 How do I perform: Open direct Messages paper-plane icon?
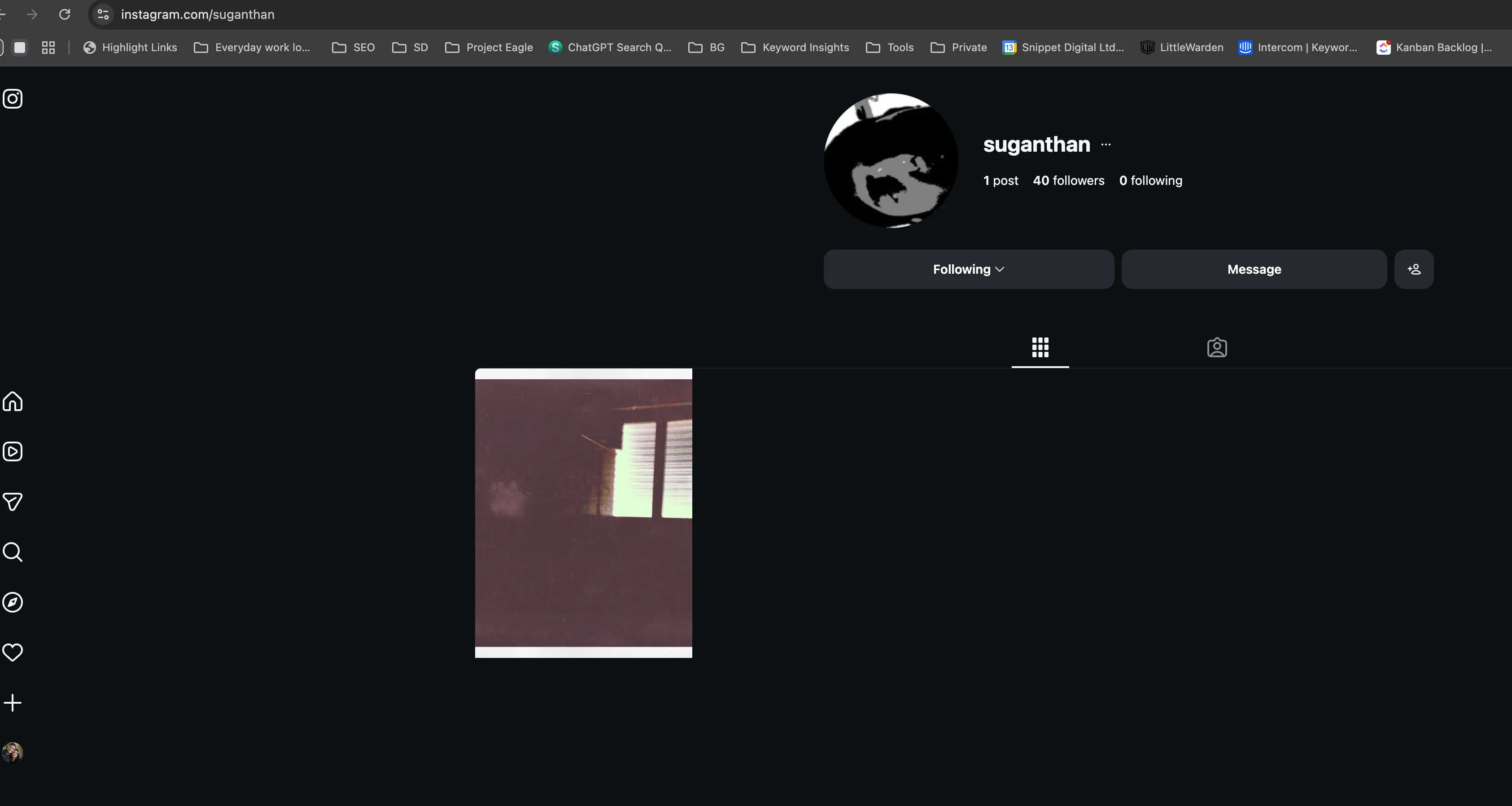pyautogui.click(x=12, y=501)
